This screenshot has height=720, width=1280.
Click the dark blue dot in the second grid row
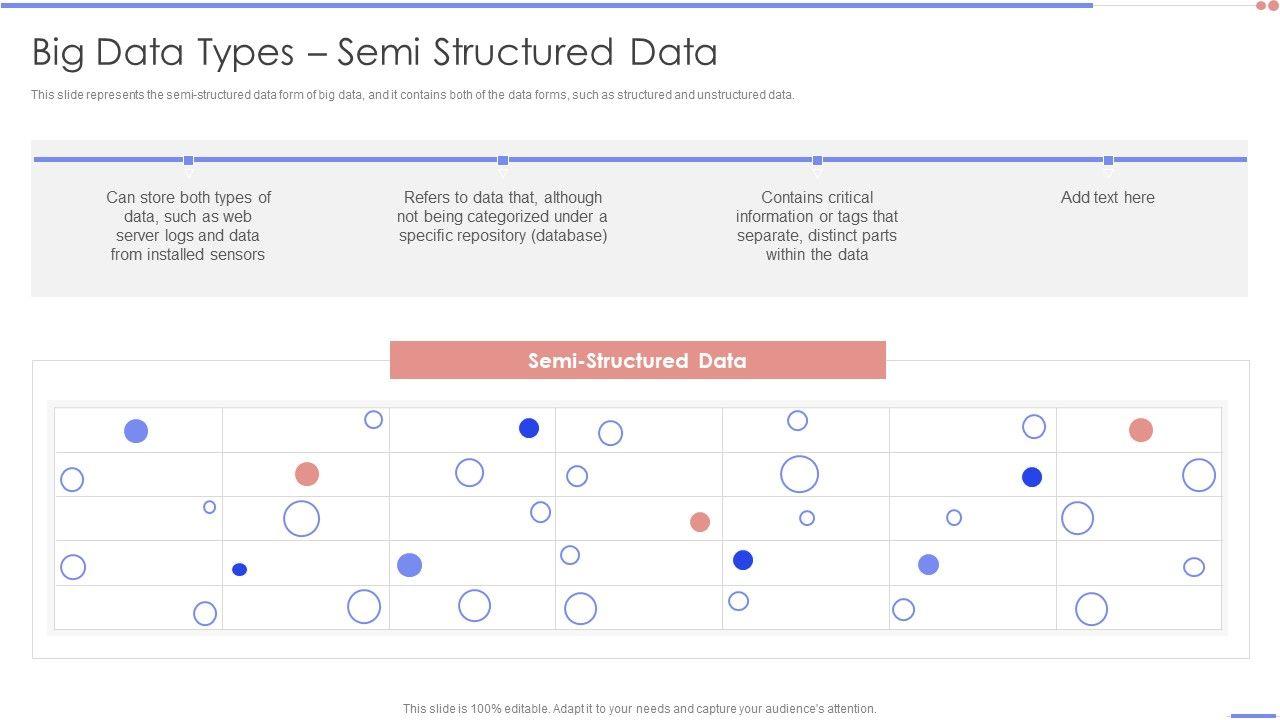click(x=1032, y=477)
